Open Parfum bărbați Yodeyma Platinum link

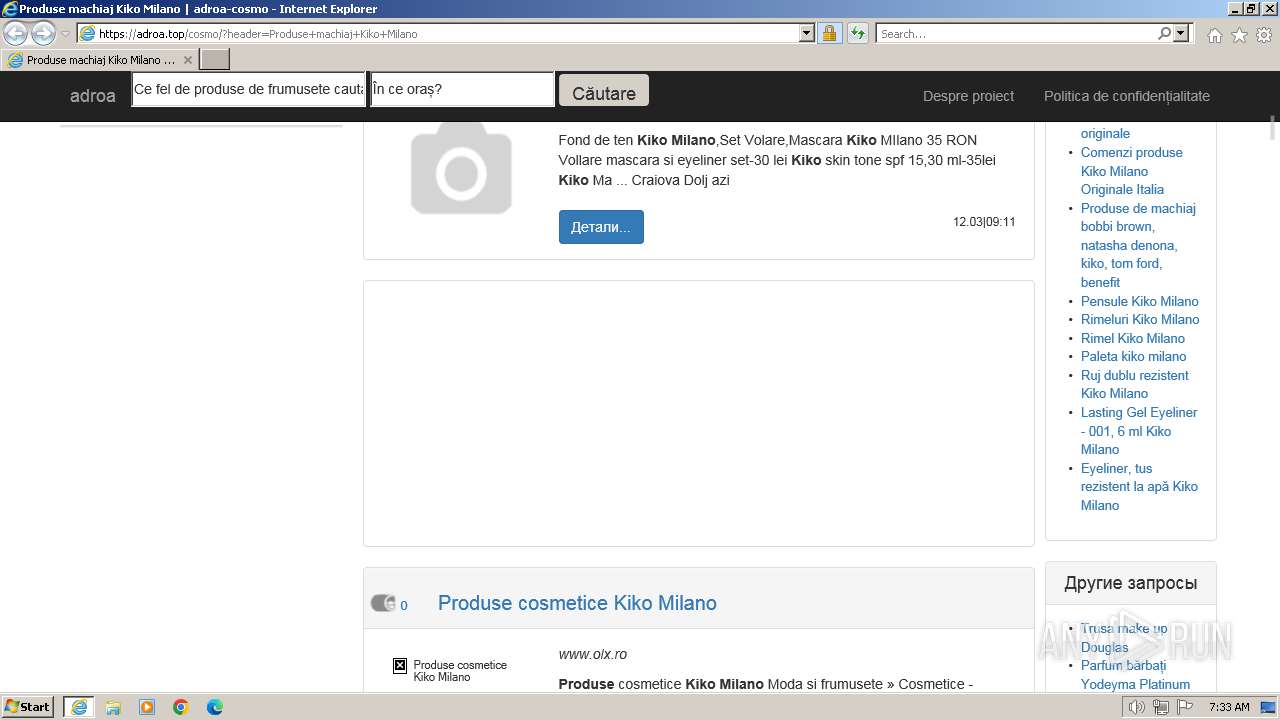click(x=1135, y=675)
